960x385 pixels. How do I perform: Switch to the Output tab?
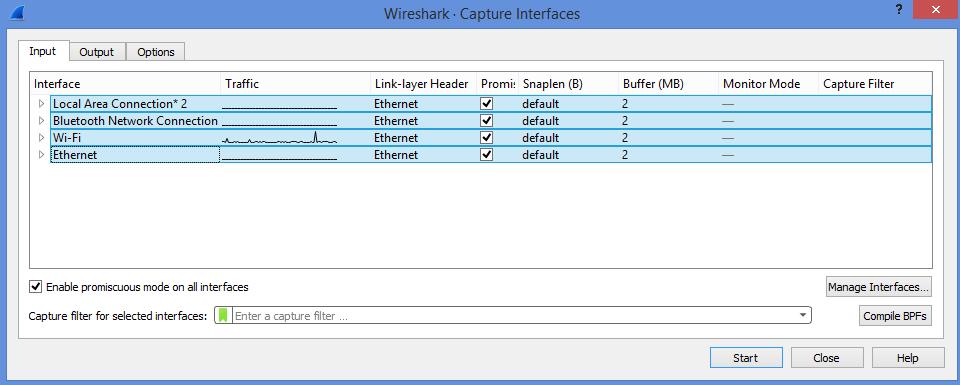[97, 52]
